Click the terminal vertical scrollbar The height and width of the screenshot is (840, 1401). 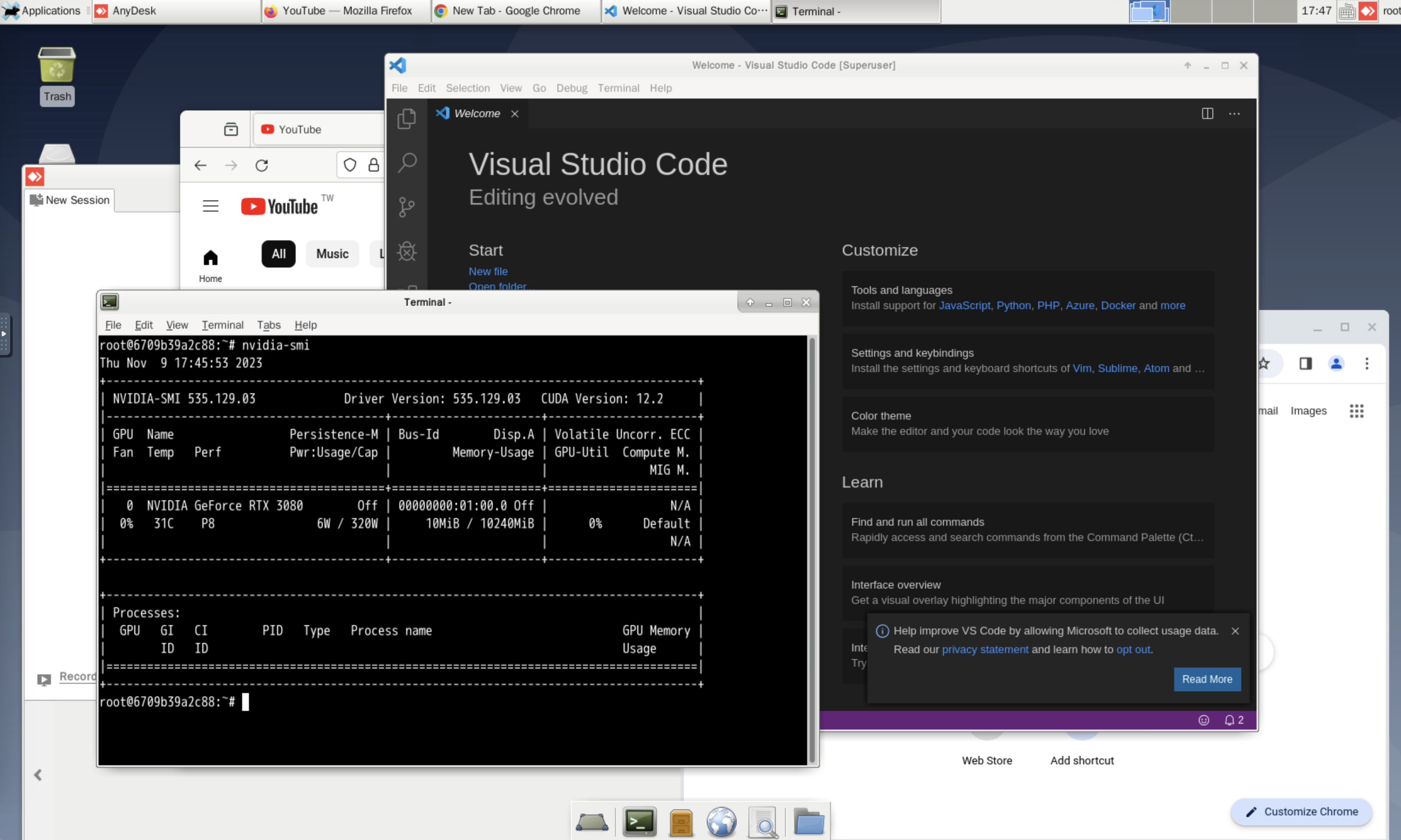[812, 549]
